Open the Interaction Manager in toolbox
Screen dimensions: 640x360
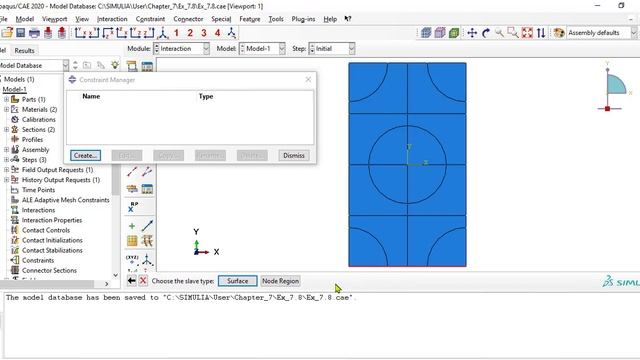147,66
